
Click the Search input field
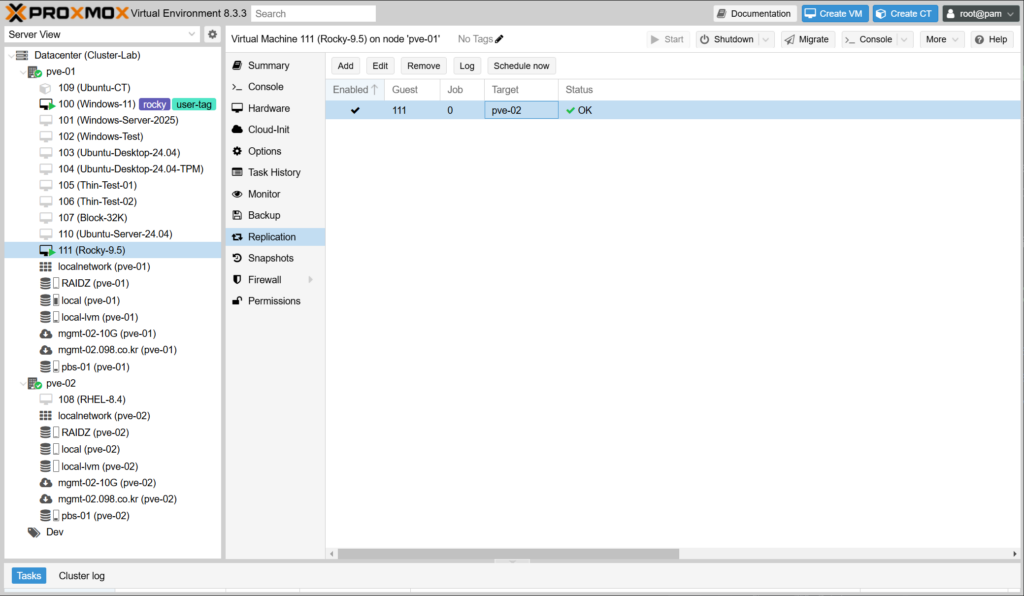pyautogui.click(x=313, y=14)
